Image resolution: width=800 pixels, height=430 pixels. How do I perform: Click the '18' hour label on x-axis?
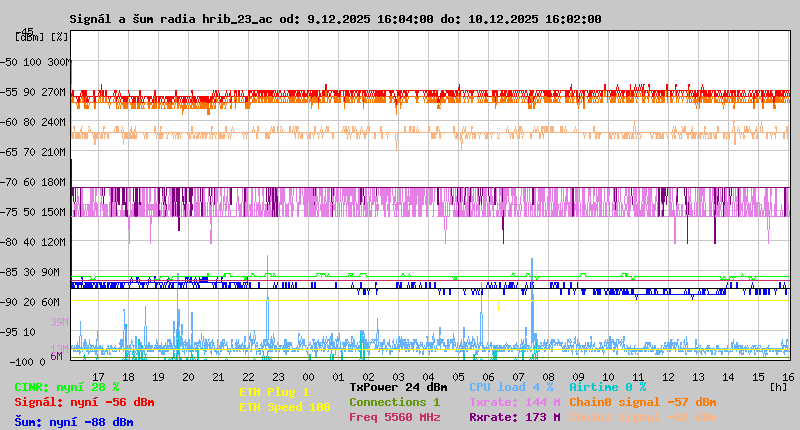click(x=129, y=377)
